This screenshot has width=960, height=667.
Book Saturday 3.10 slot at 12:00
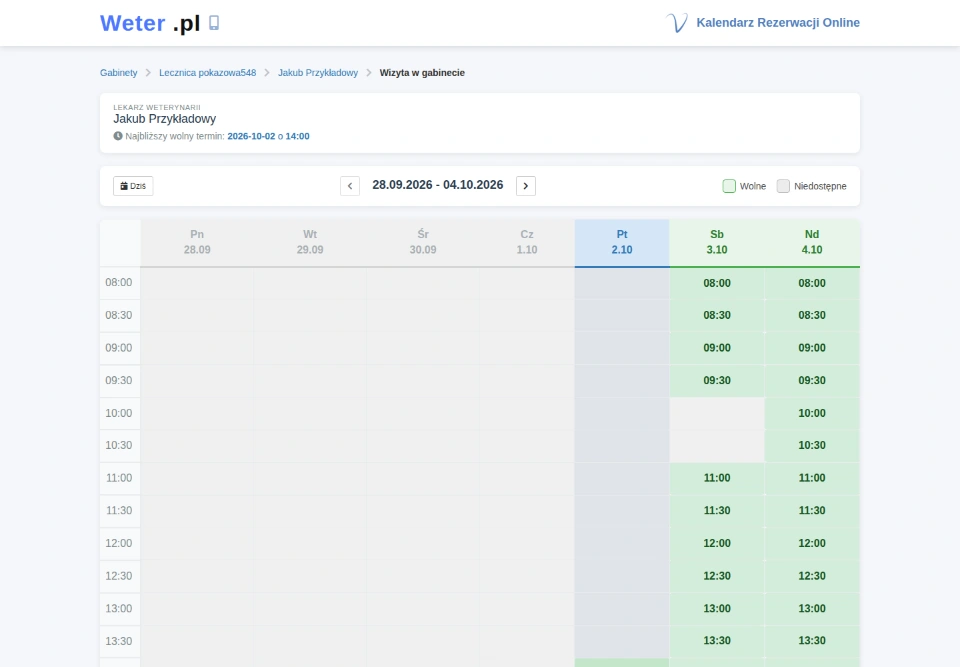coord(717,543)
